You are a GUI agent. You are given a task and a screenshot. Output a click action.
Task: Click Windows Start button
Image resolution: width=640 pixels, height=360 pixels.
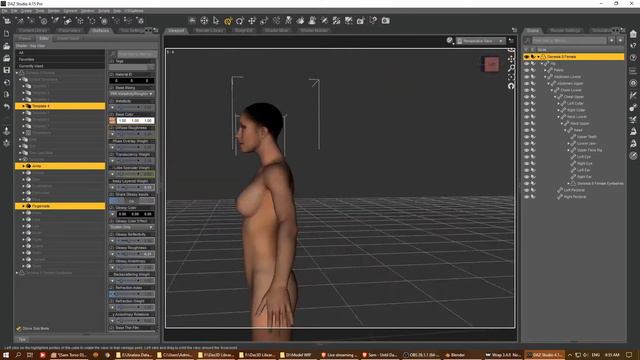(6, 355)
